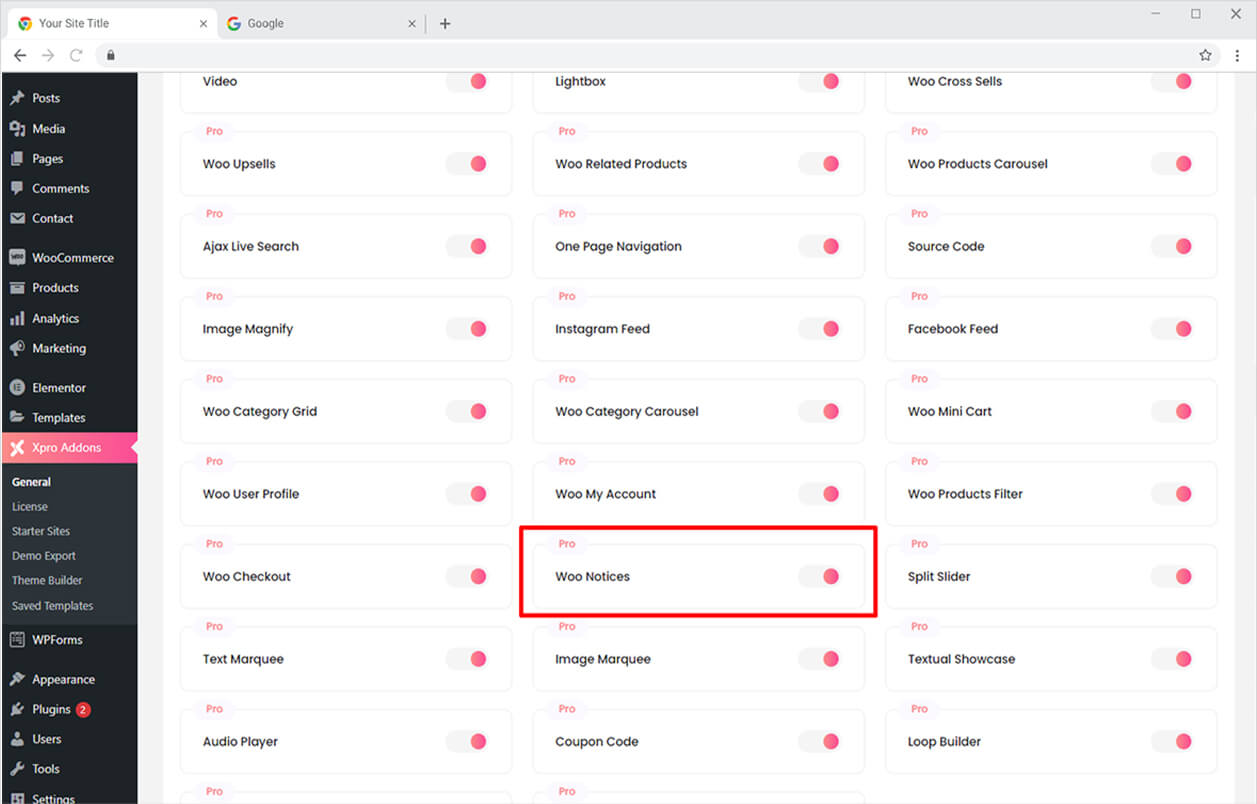1257x804 pixels.
Task: Click the Media icon in sidebar
Action: pyautogui.click(x=17, y=129)
